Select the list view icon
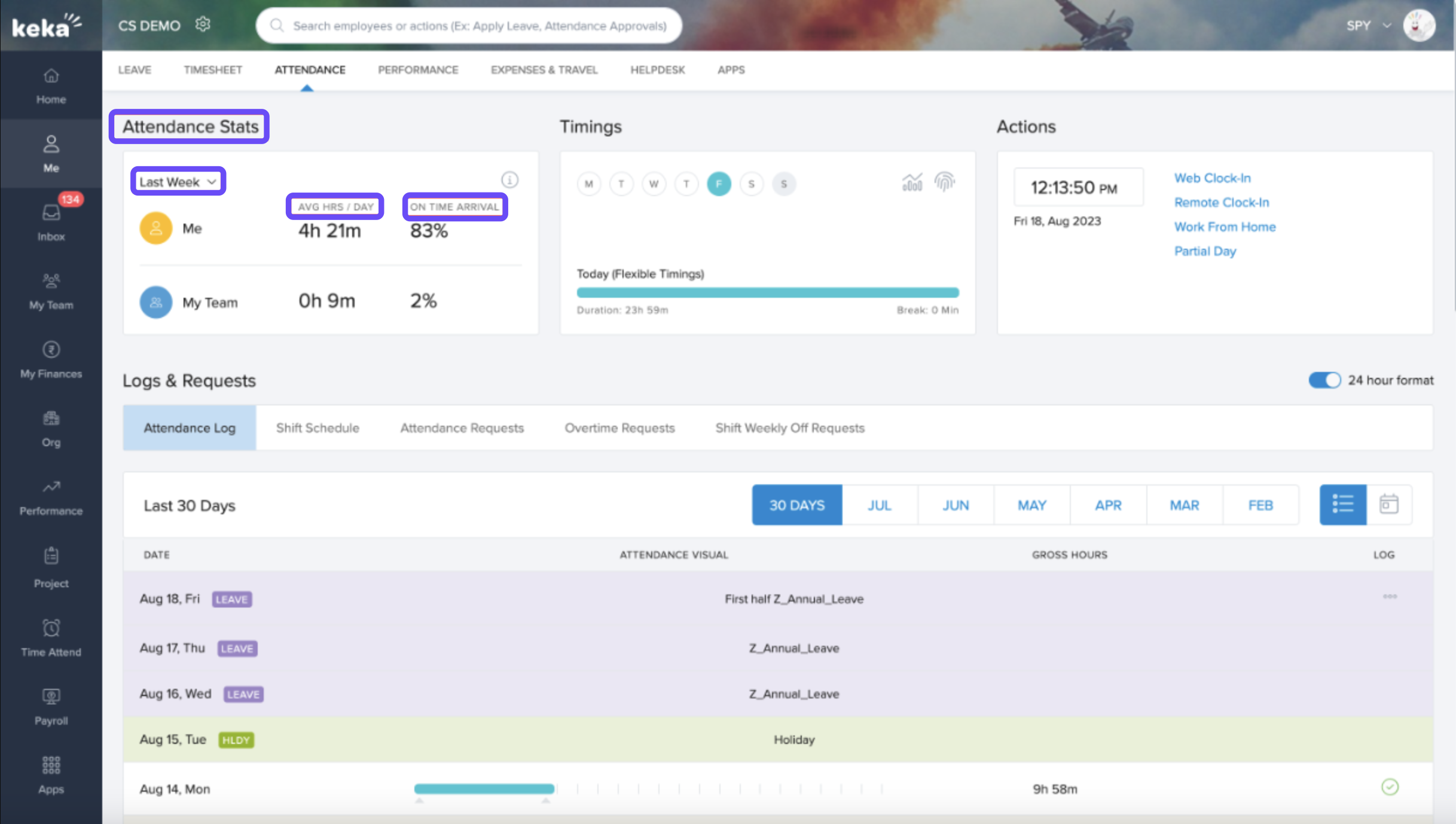The image size is (1456, 824). (x=1342, y=505)
